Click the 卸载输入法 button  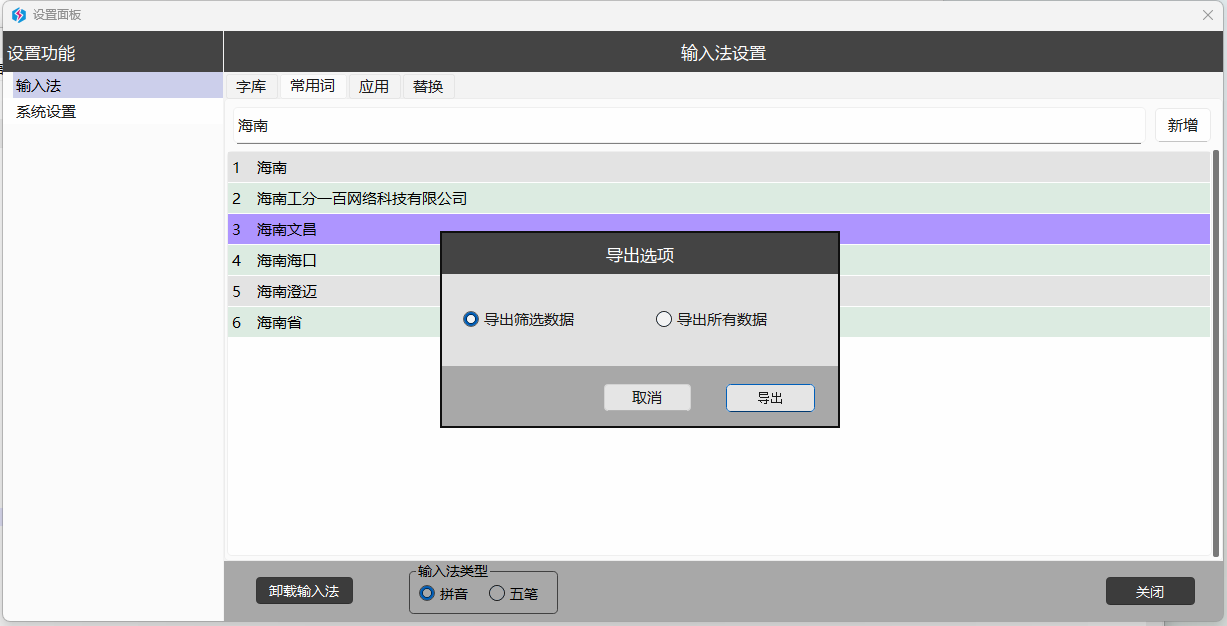pyautogui.click(x=304, y=591)
